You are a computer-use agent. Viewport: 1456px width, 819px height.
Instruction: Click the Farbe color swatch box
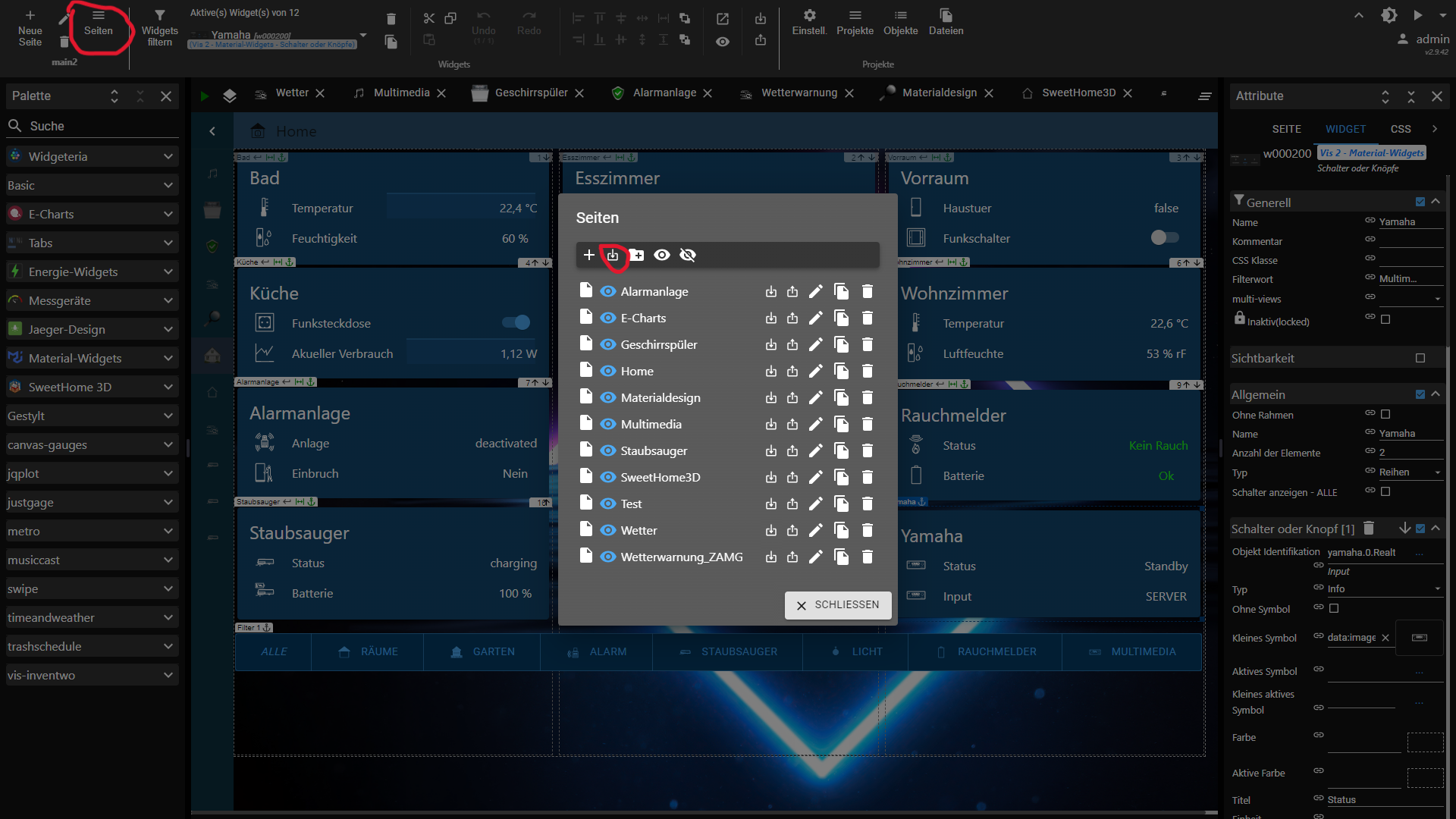click(1425, 742)
